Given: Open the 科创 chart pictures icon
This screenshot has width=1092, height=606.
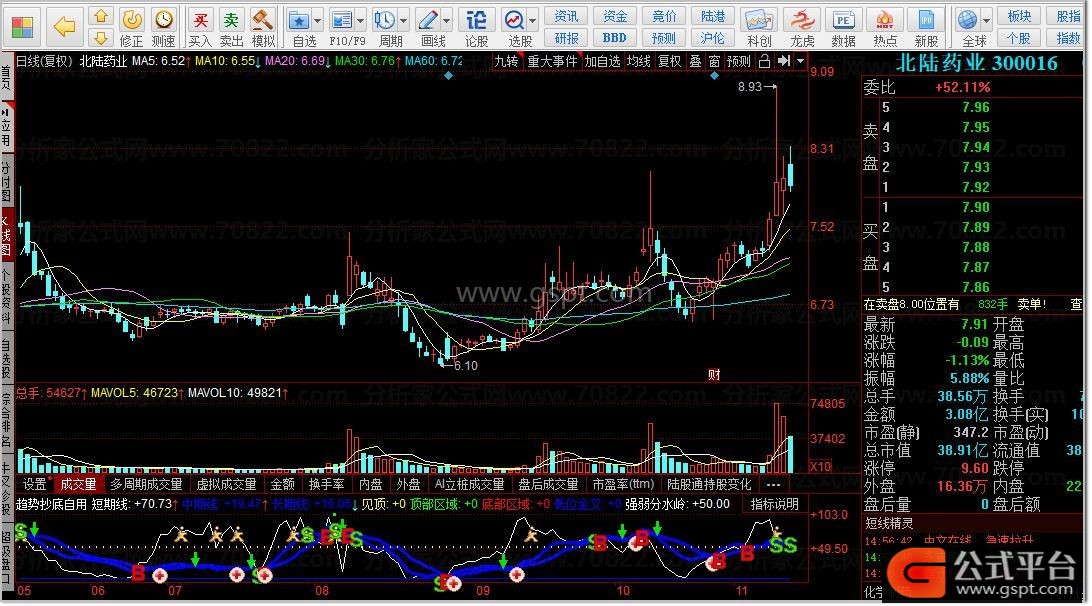Looking at the screenshot, I should point(758,20).
